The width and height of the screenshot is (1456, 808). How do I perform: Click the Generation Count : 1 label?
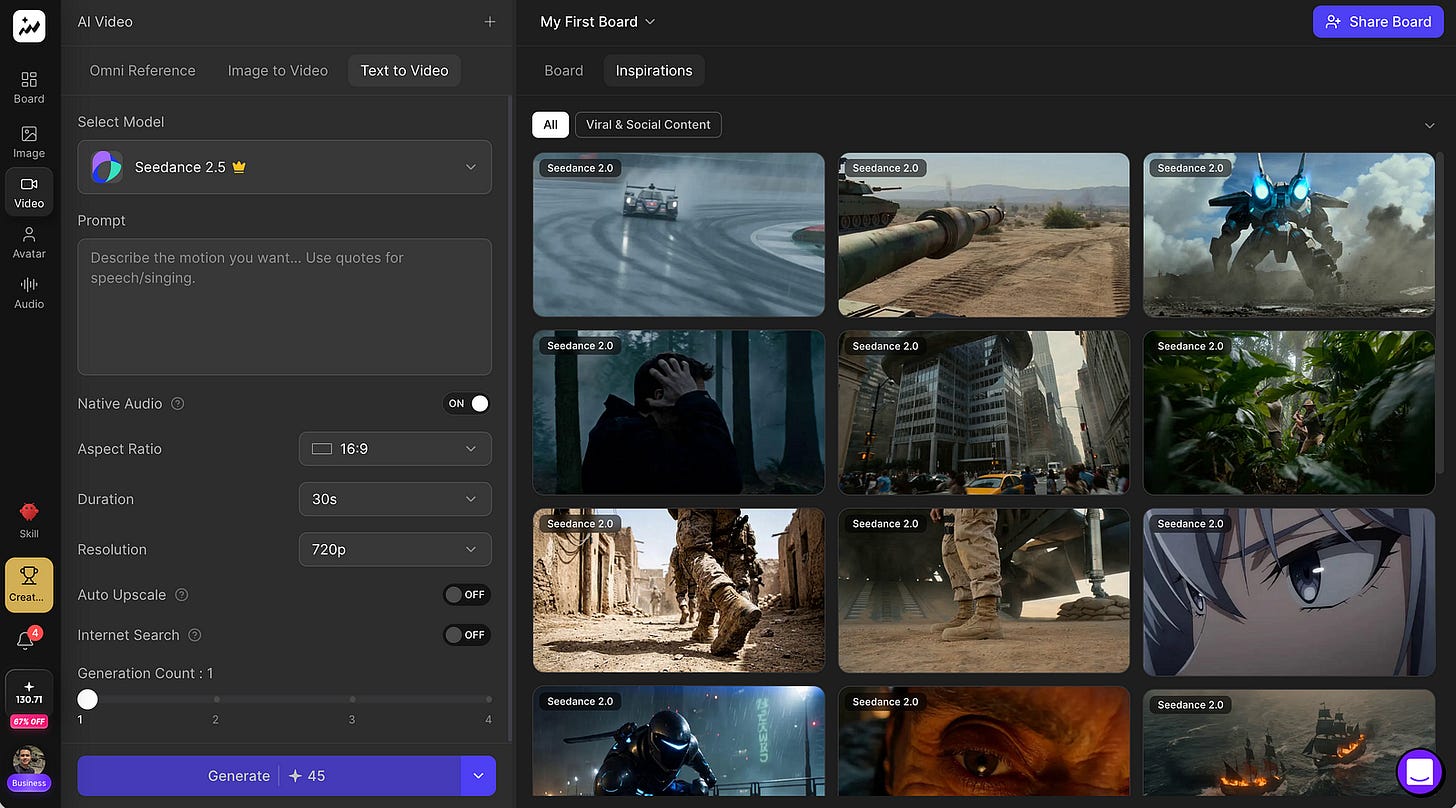pyautogui.click(x=146, y=673)
